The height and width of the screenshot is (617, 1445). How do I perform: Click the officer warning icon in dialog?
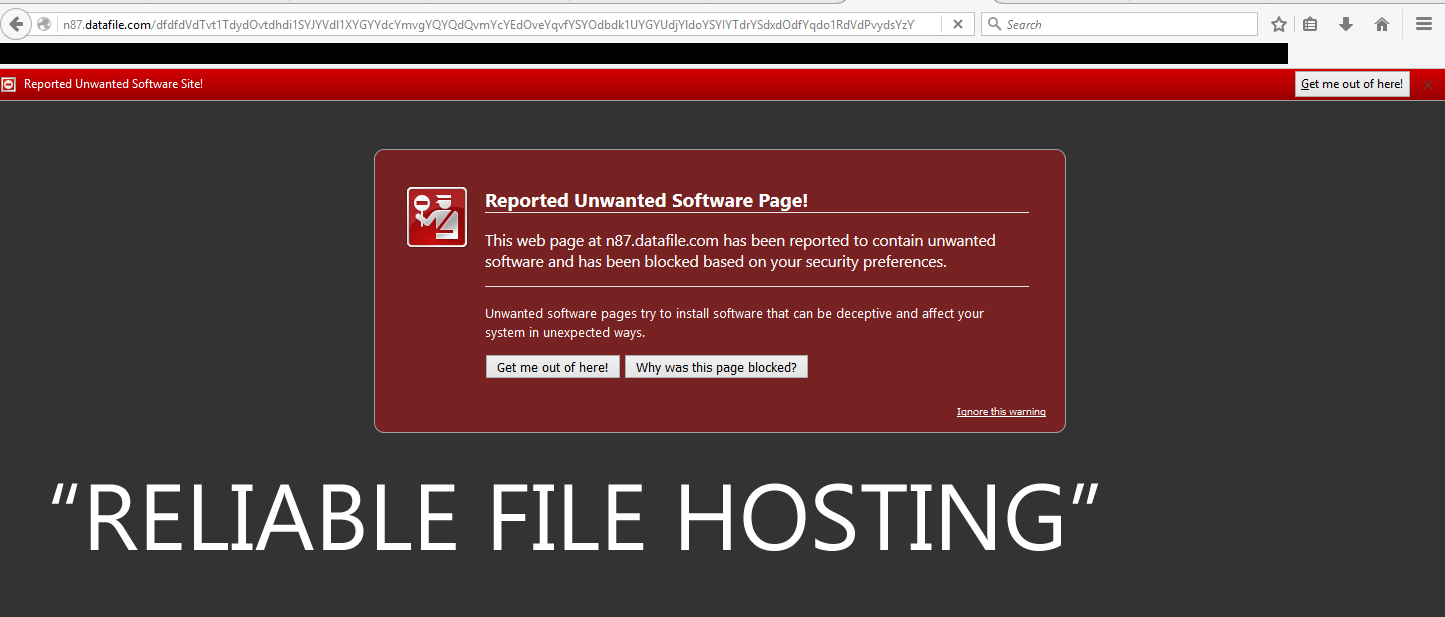pyautogui.click(x=437, y=217)
